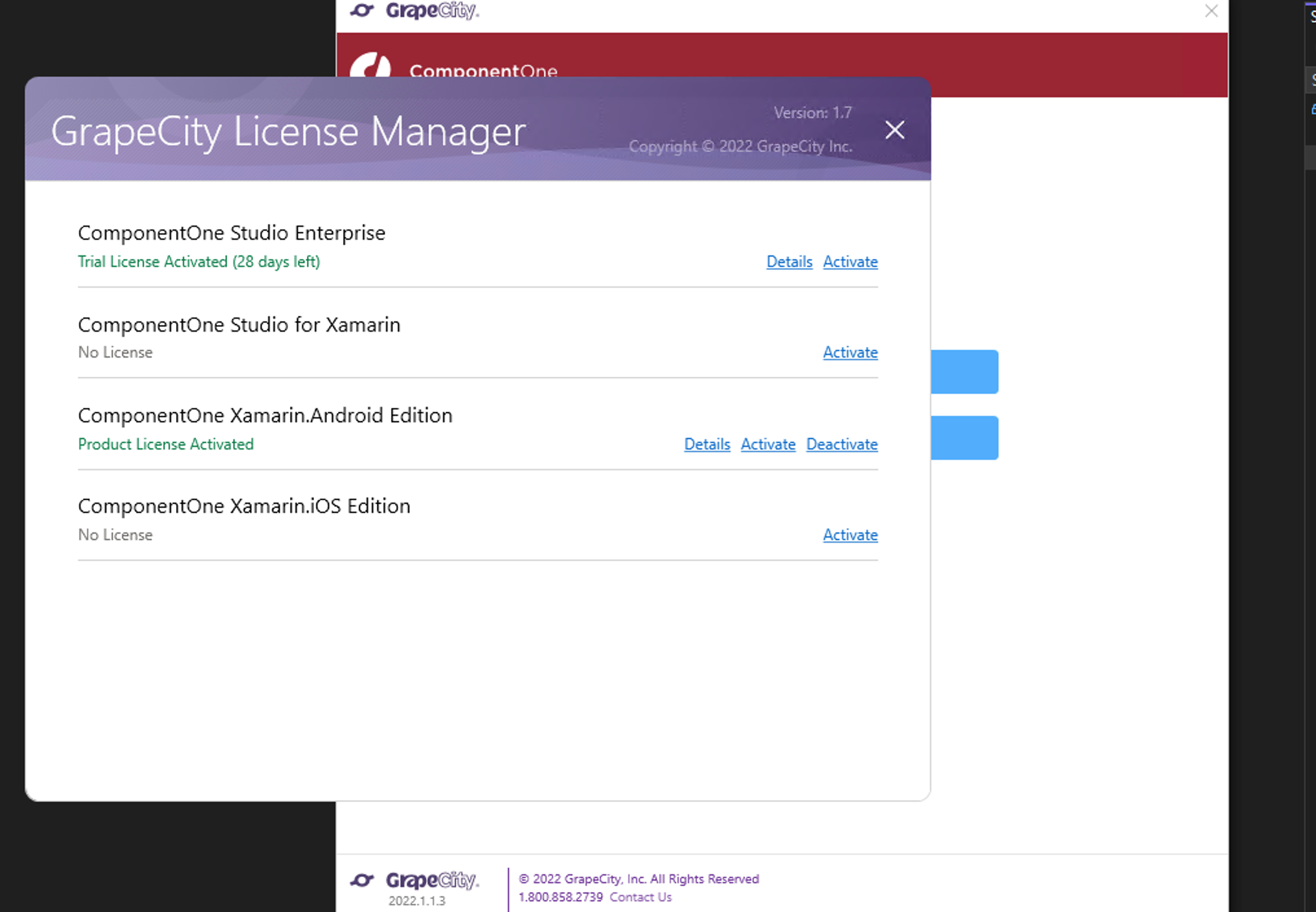This screenshot has width=1316, height=912.
Task: Select 'Product License Activated' status text
Action: tap(166, 444)
